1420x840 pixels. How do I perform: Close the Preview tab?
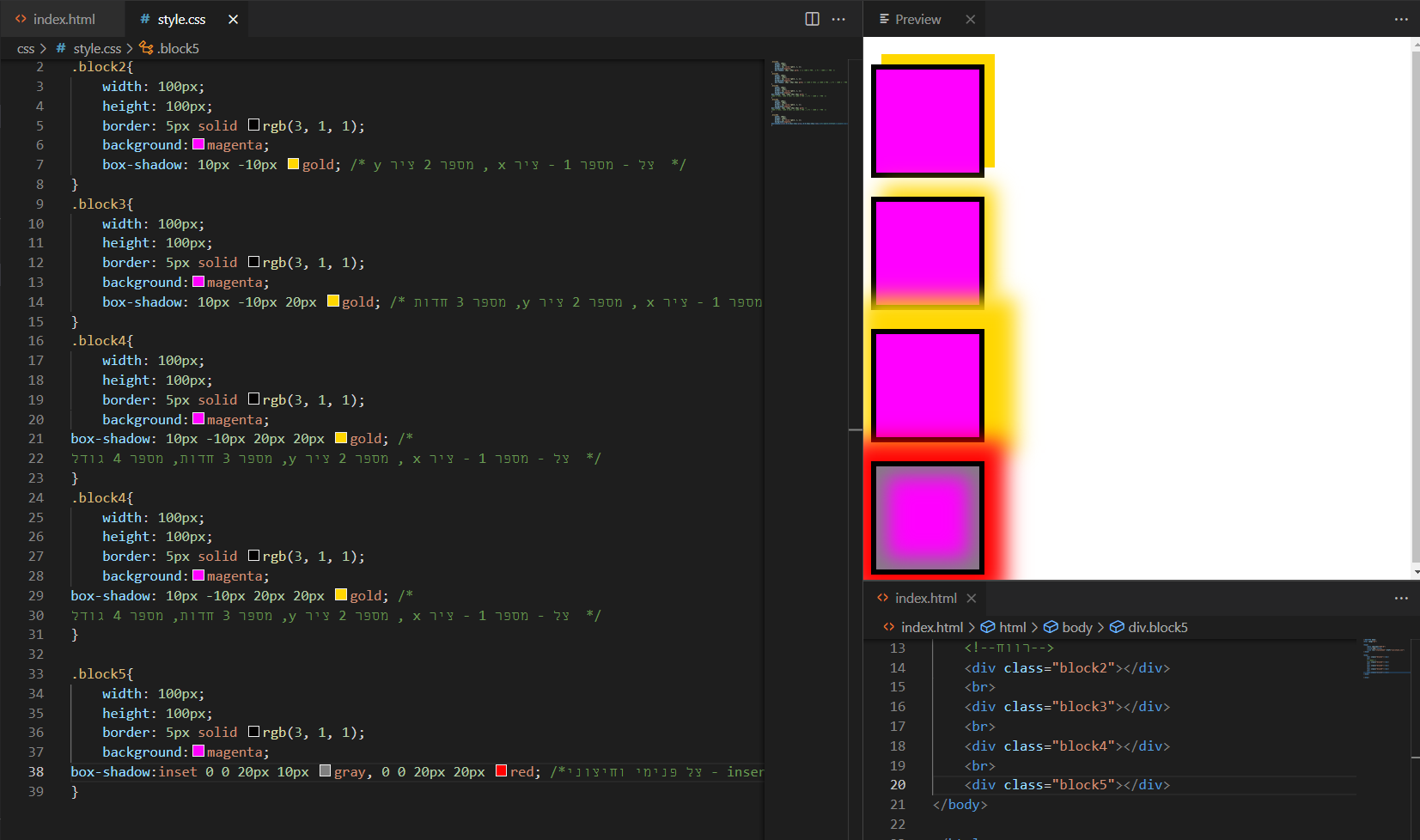click(x=970, y=19)
